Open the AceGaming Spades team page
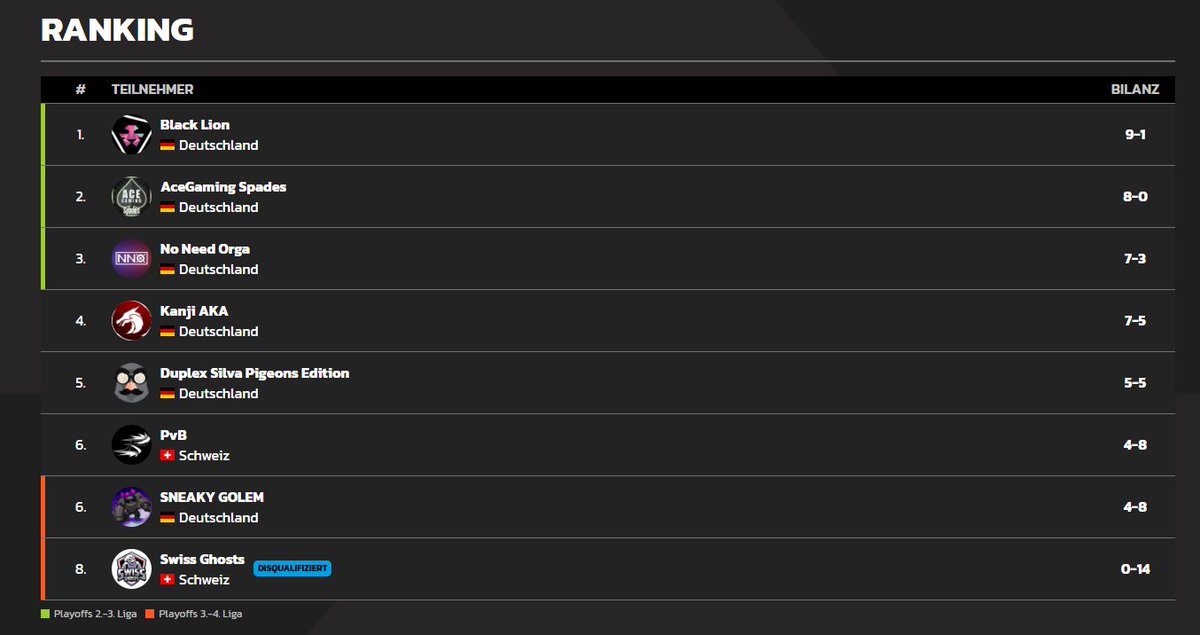The width and height of the screenshot is (1200, 635). click(223, 187)
